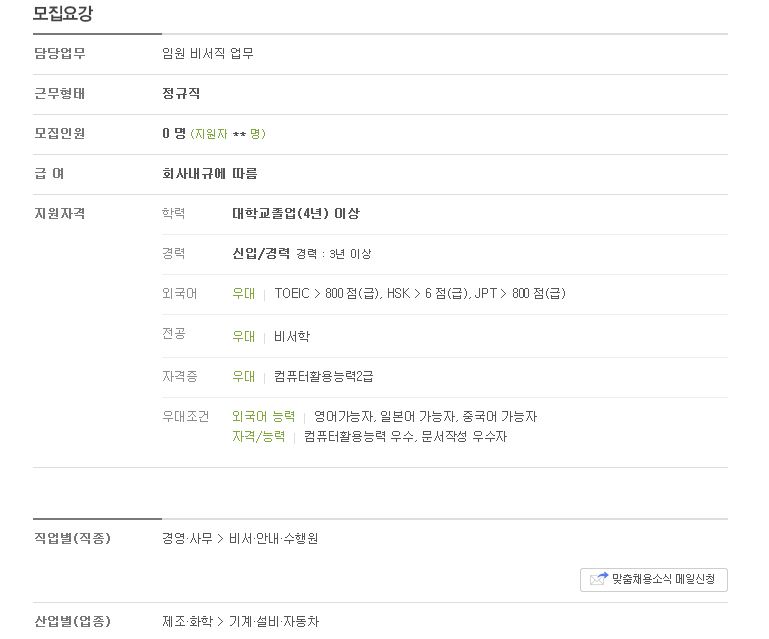The image size is (769, 639).
Task: Click the 맞춤채용소식 메일신청 button
Action: tap(654, 580)
